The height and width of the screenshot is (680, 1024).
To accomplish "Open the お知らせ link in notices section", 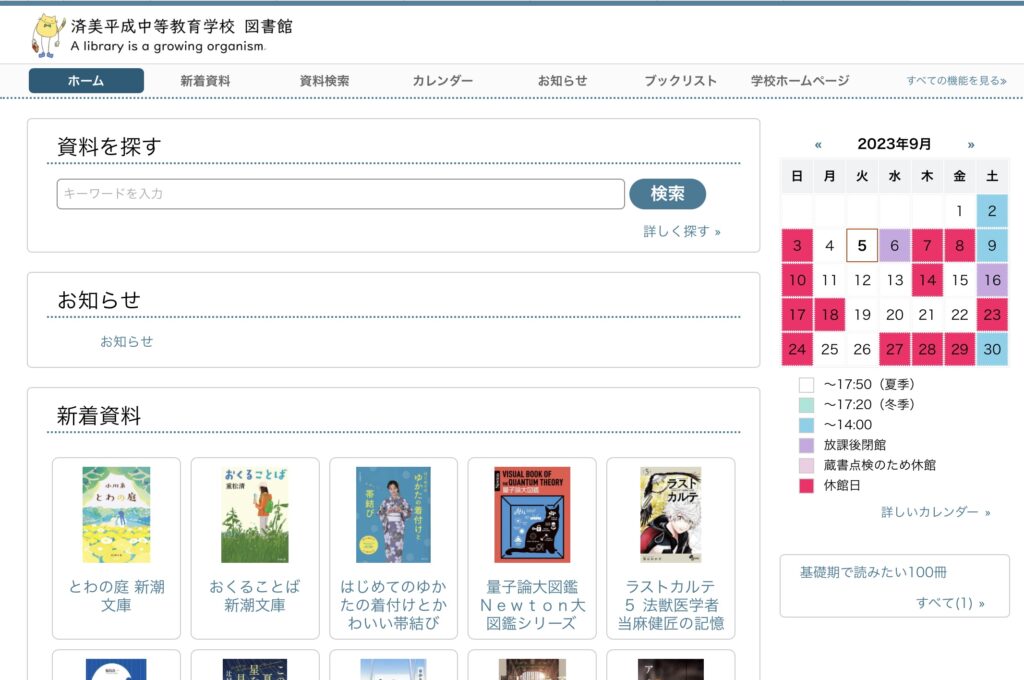I will pyautogui.click(x=126, y=341).
